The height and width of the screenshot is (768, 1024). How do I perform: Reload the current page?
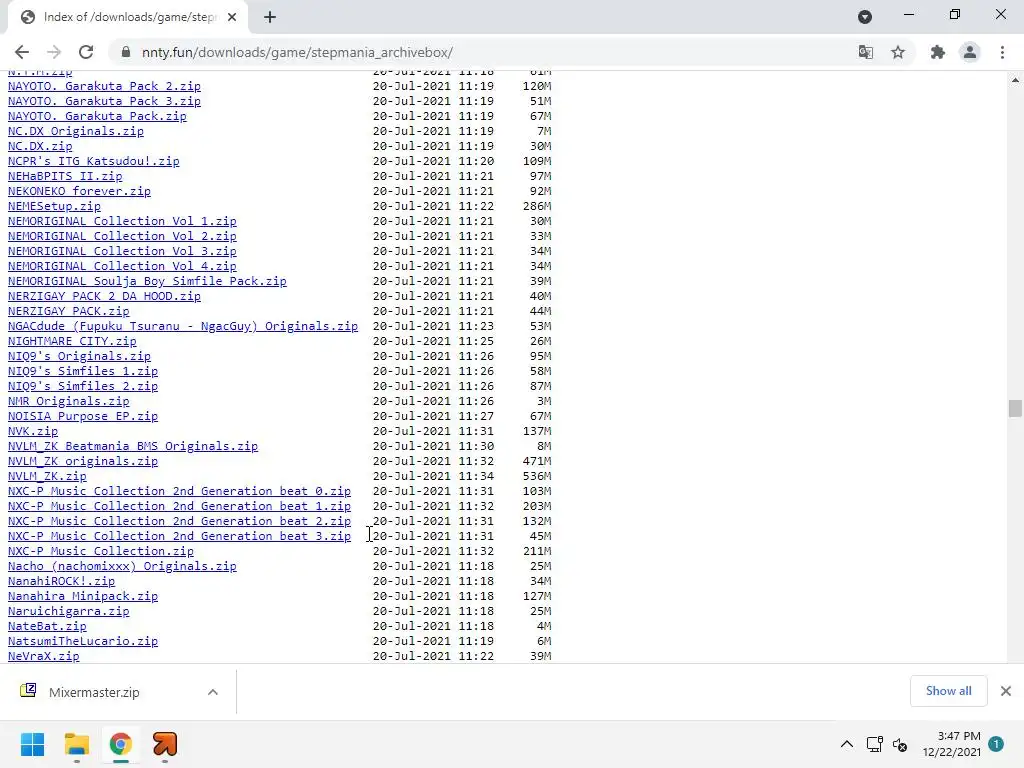pyautogui.click(x=86, y=52)
